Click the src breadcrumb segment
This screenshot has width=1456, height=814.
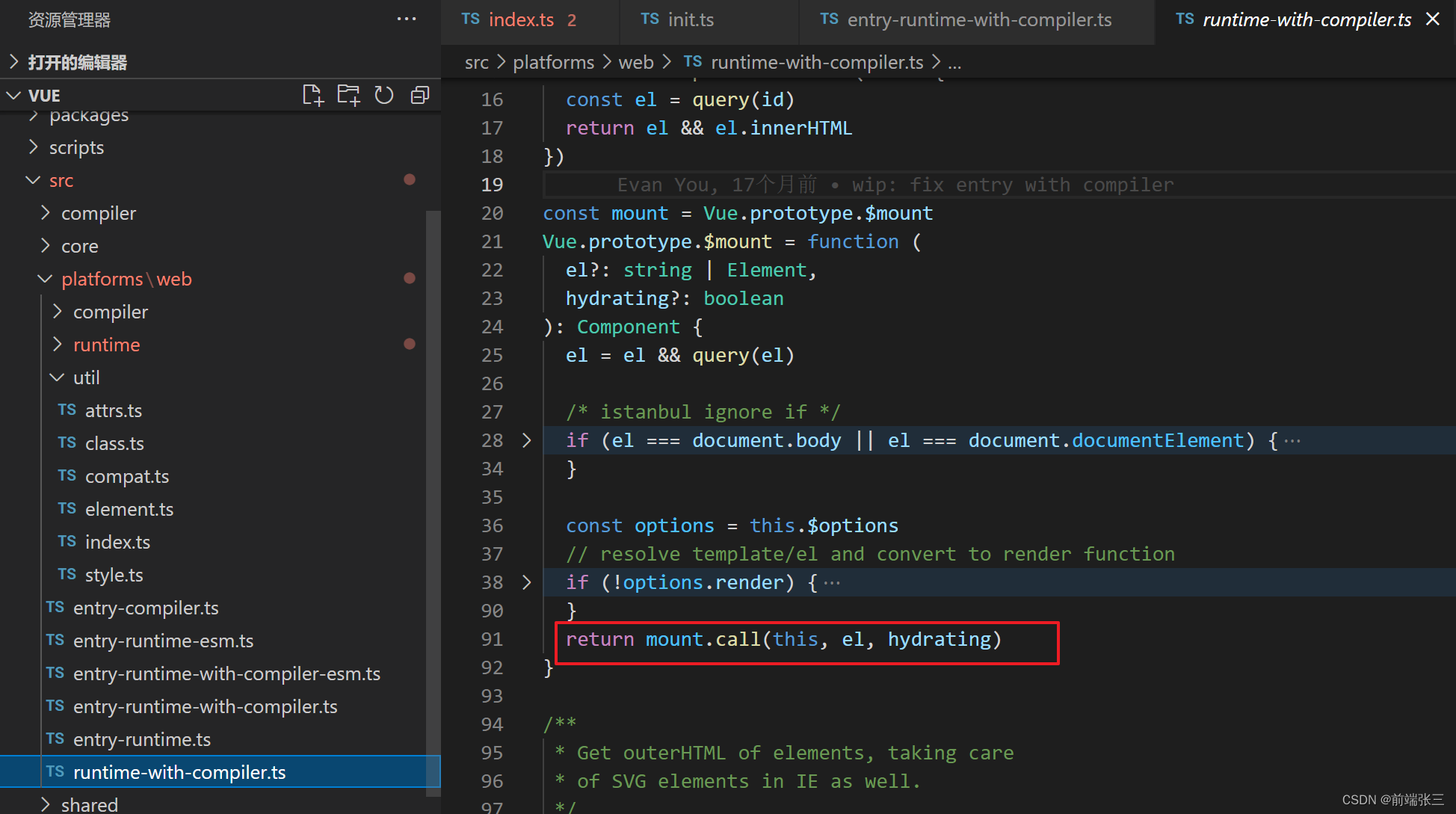pyautogui.click(x=476, y=62)
